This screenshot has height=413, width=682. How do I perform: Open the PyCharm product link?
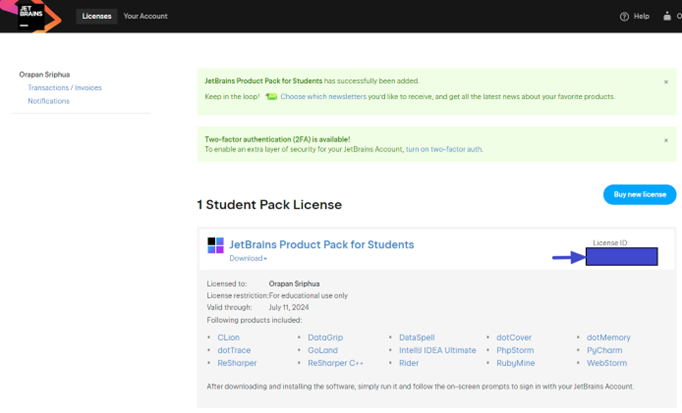point(604,351)
